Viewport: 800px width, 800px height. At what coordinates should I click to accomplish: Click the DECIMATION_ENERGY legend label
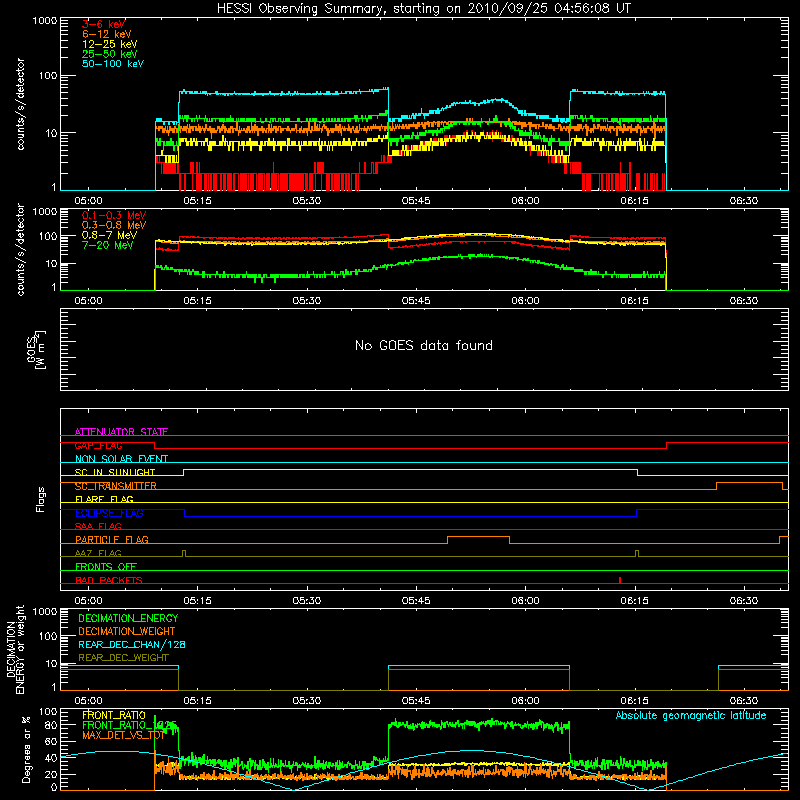pyautogui.click(x=128, y=618)
